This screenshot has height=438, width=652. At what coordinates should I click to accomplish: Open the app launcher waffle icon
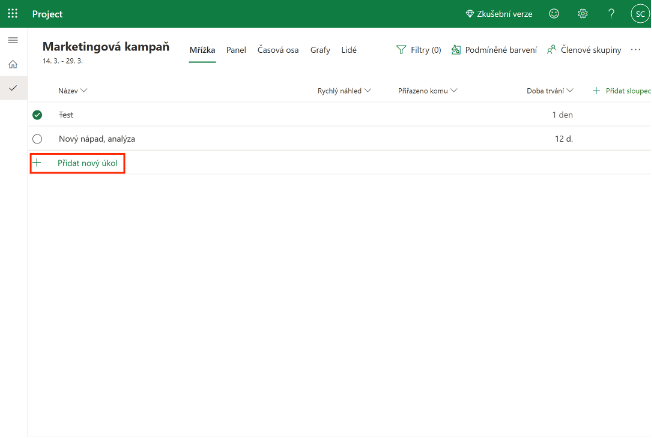click(13, 14)
